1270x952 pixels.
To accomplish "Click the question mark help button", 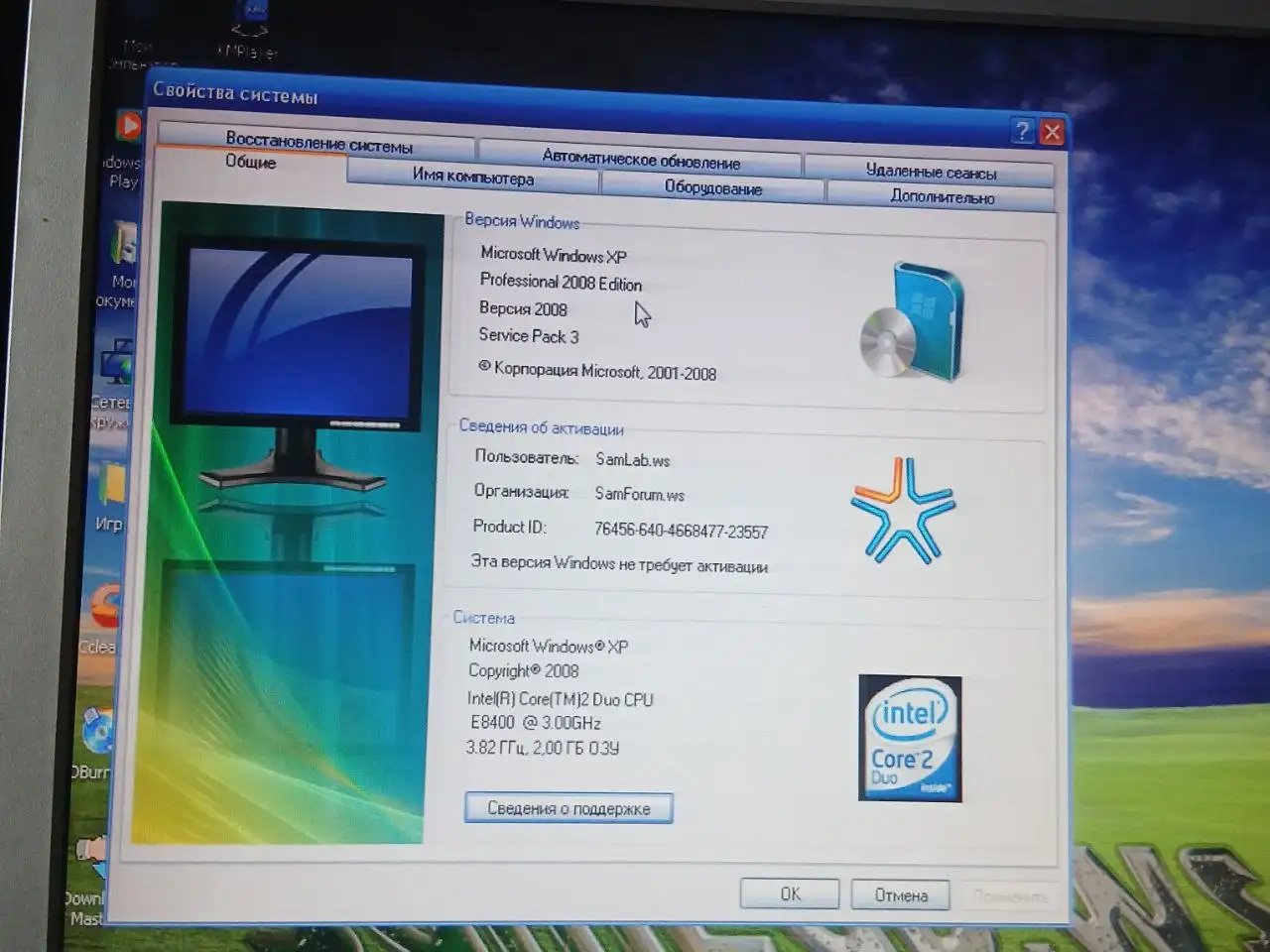I will [x=1022, y=131].
